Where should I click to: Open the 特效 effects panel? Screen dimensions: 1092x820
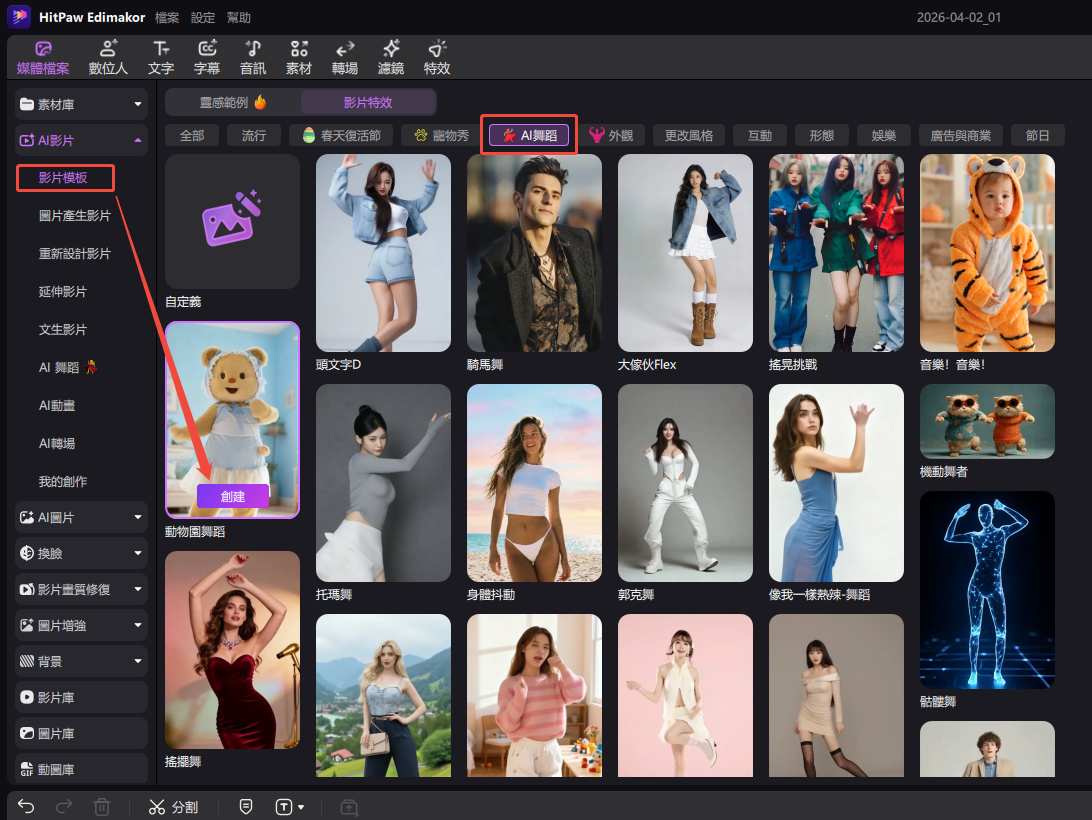pos(437,57)
